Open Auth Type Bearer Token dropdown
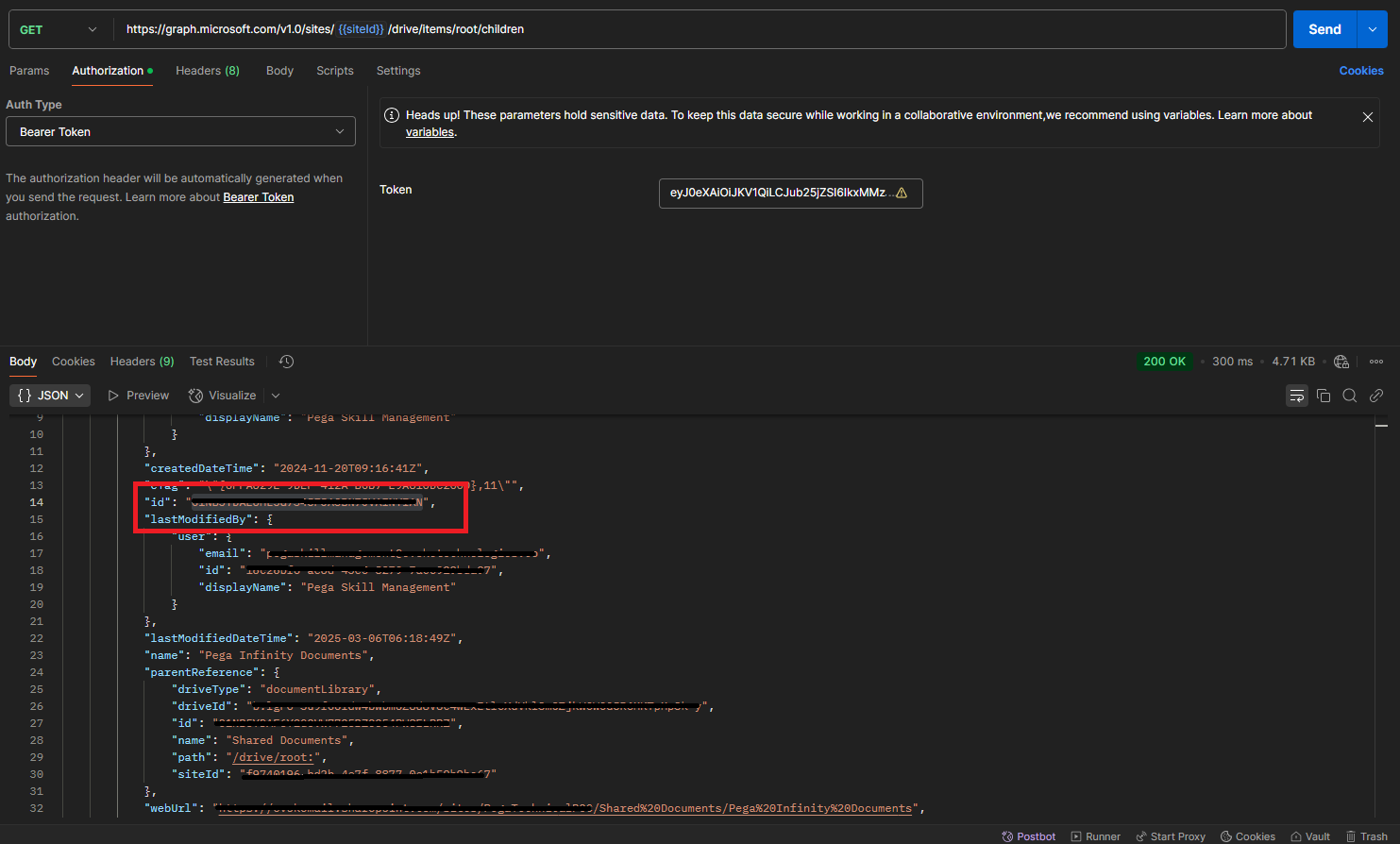 click(181, 132)
